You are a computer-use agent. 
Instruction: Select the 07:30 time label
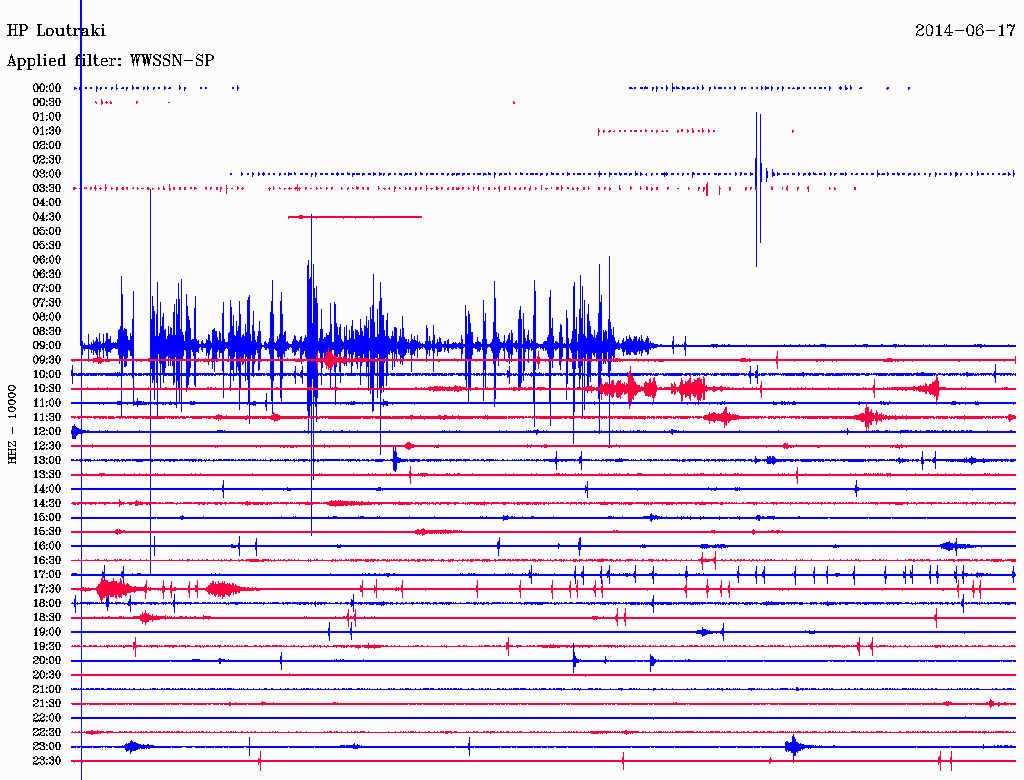[x=47, y=302]
